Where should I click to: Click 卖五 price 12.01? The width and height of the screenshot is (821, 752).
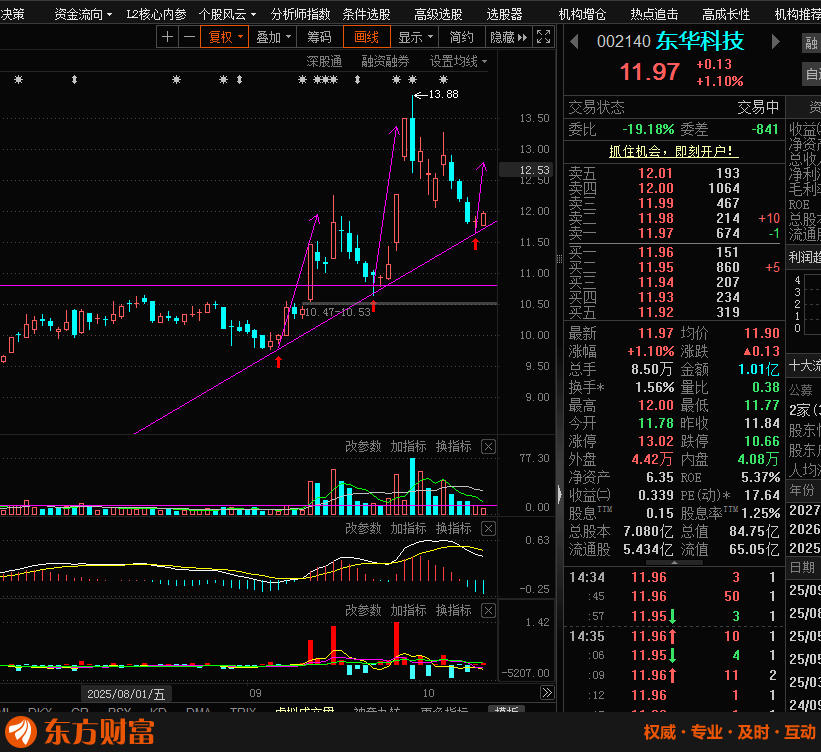(x=656, y=173)
